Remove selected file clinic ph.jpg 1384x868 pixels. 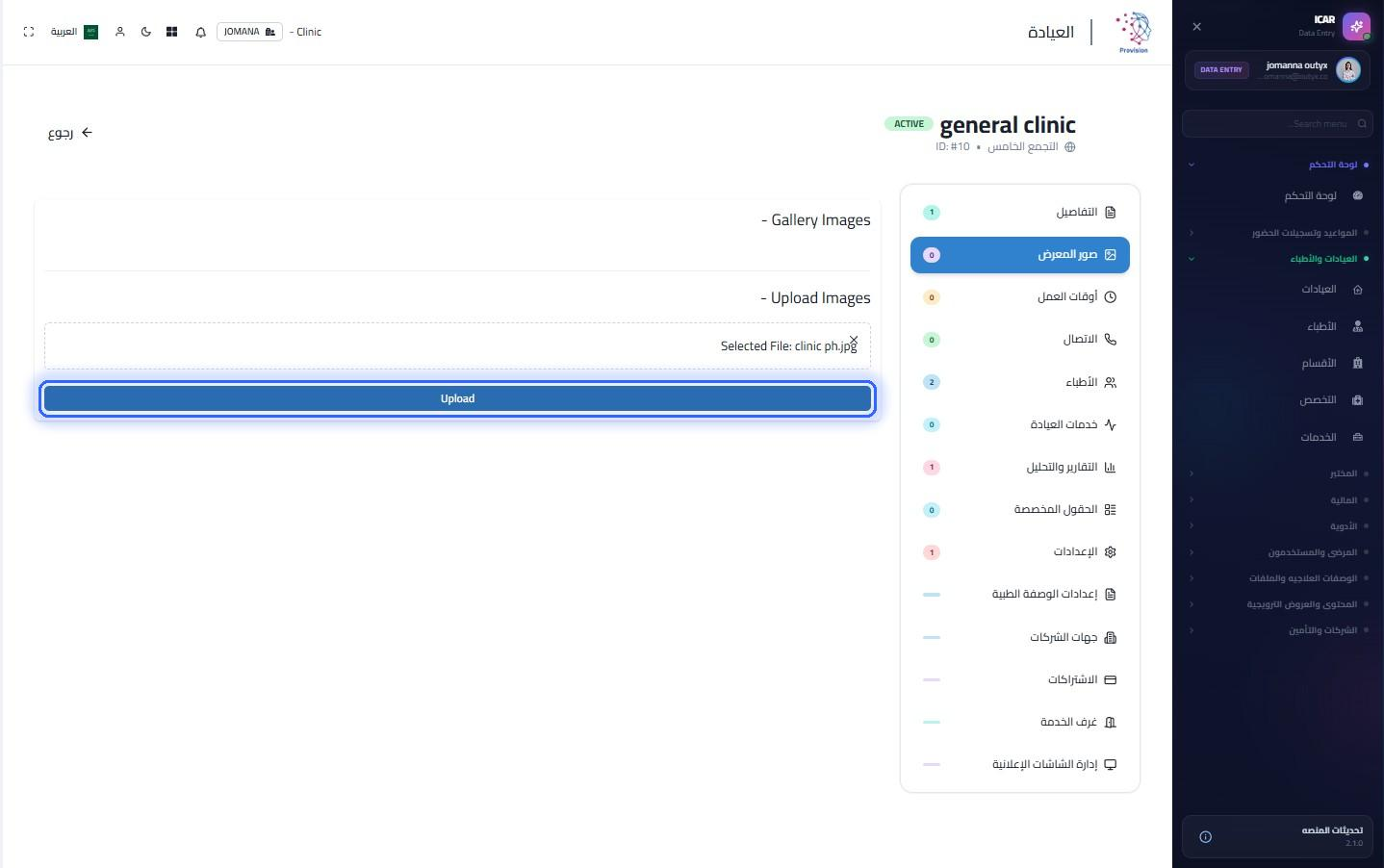(x=854, y=340)
